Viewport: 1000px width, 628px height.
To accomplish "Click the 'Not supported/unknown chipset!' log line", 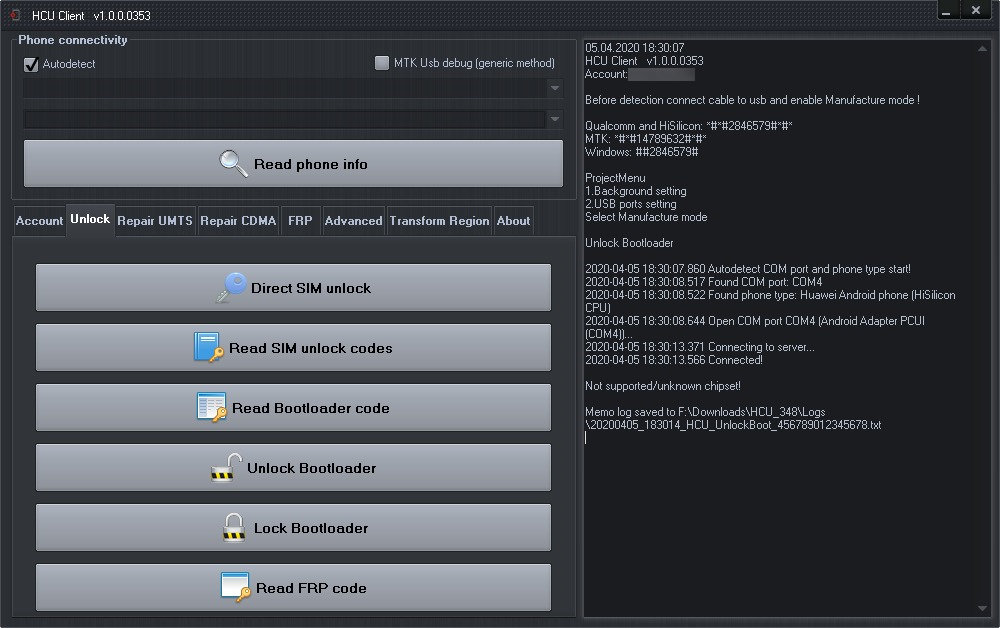I will [x=663, y=386].
